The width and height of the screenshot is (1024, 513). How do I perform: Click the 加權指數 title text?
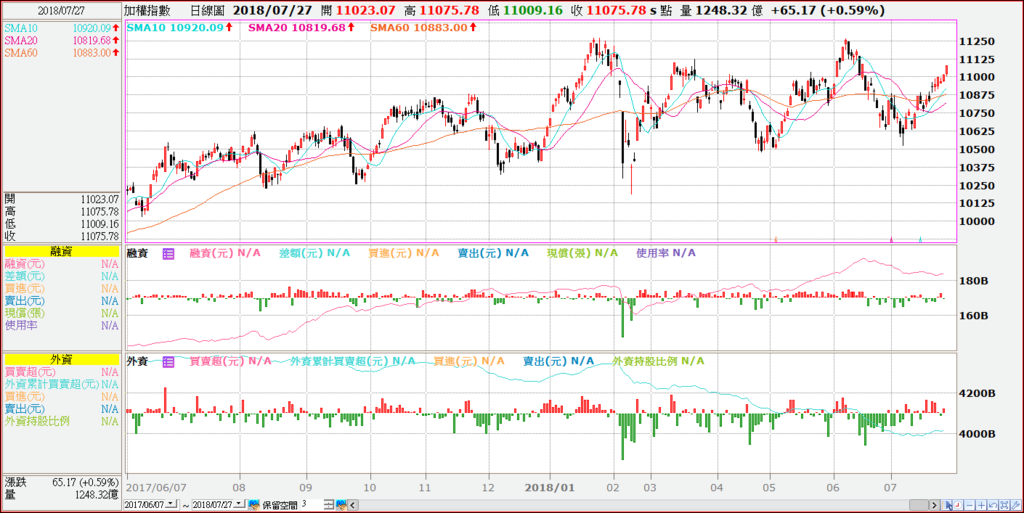[x=148, y=10]
